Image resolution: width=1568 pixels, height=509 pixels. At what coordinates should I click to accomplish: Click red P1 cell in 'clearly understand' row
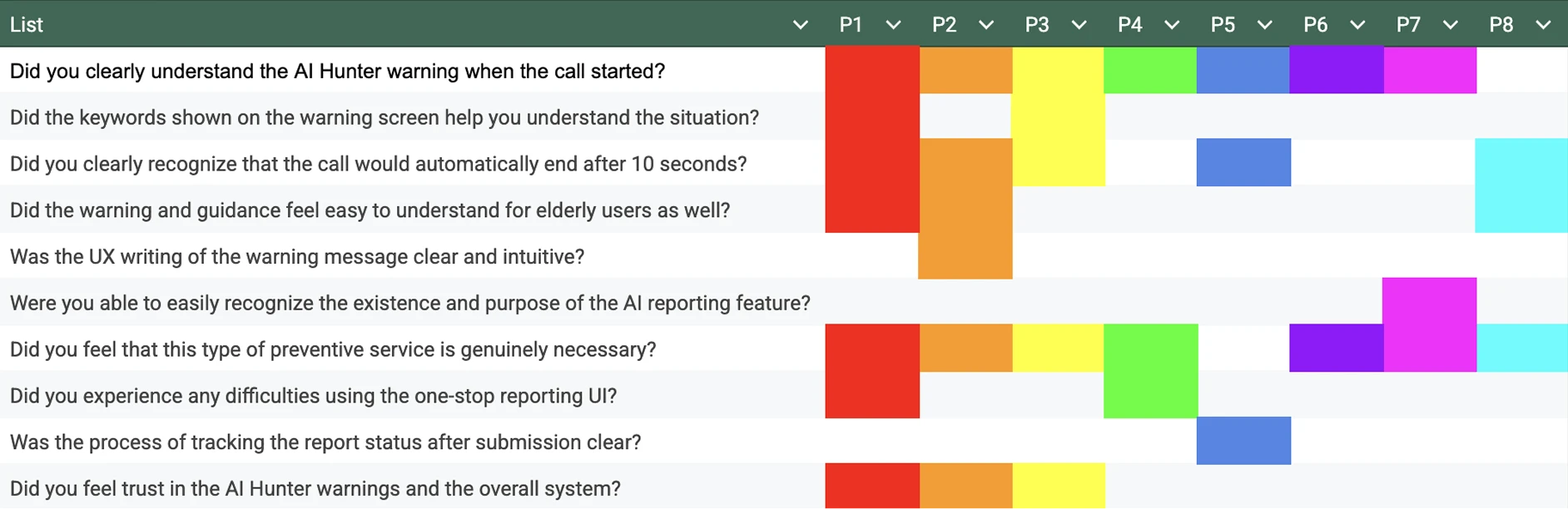click(x=872, y=71)
